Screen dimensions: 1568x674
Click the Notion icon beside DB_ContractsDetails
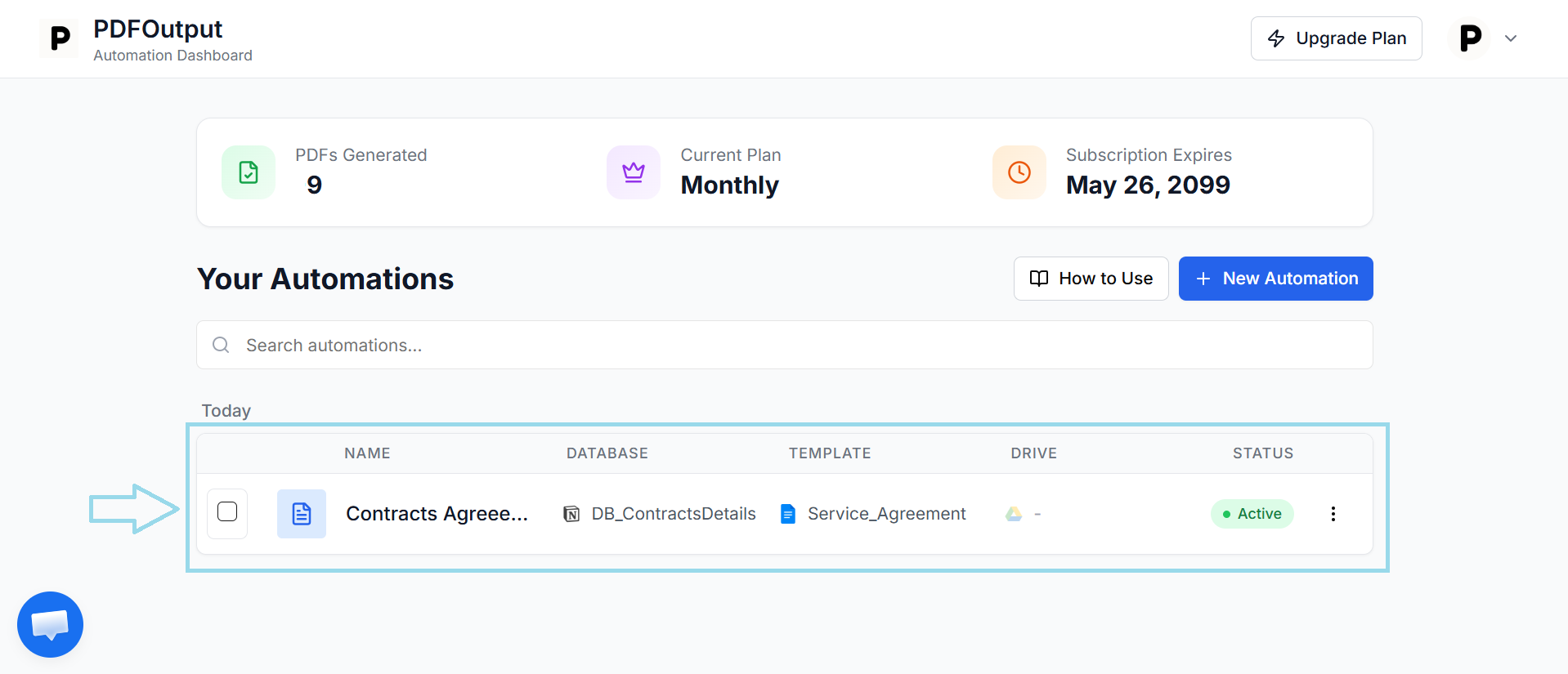pos(571,514)
